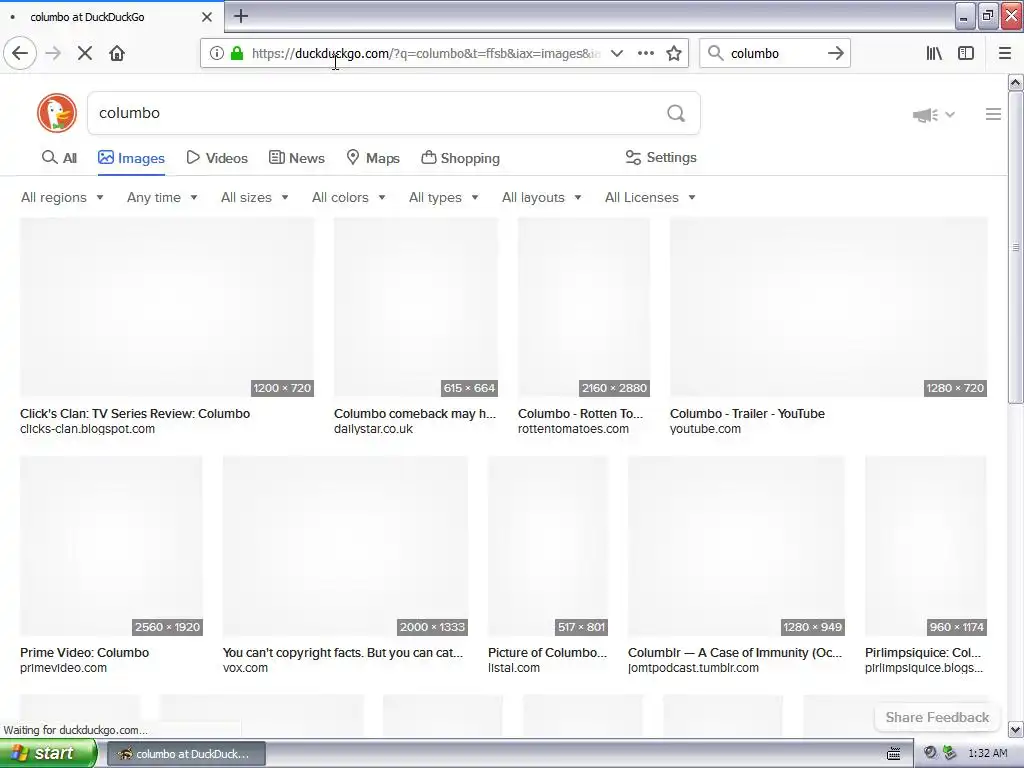
Task: Go back to the previous page
Action: click(x=20, y=53)
